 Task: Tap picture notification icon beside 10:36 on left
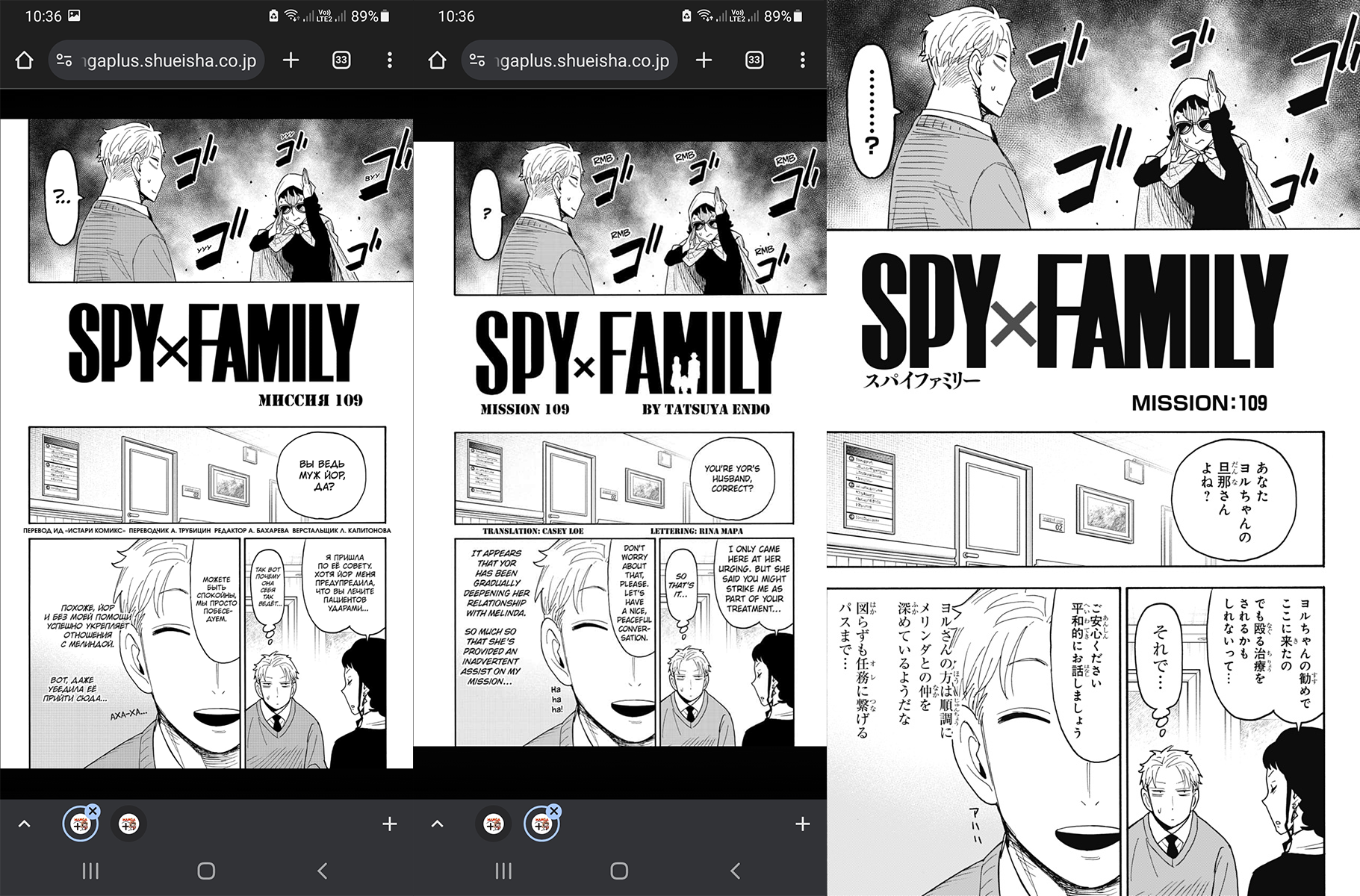click(74, 16)
